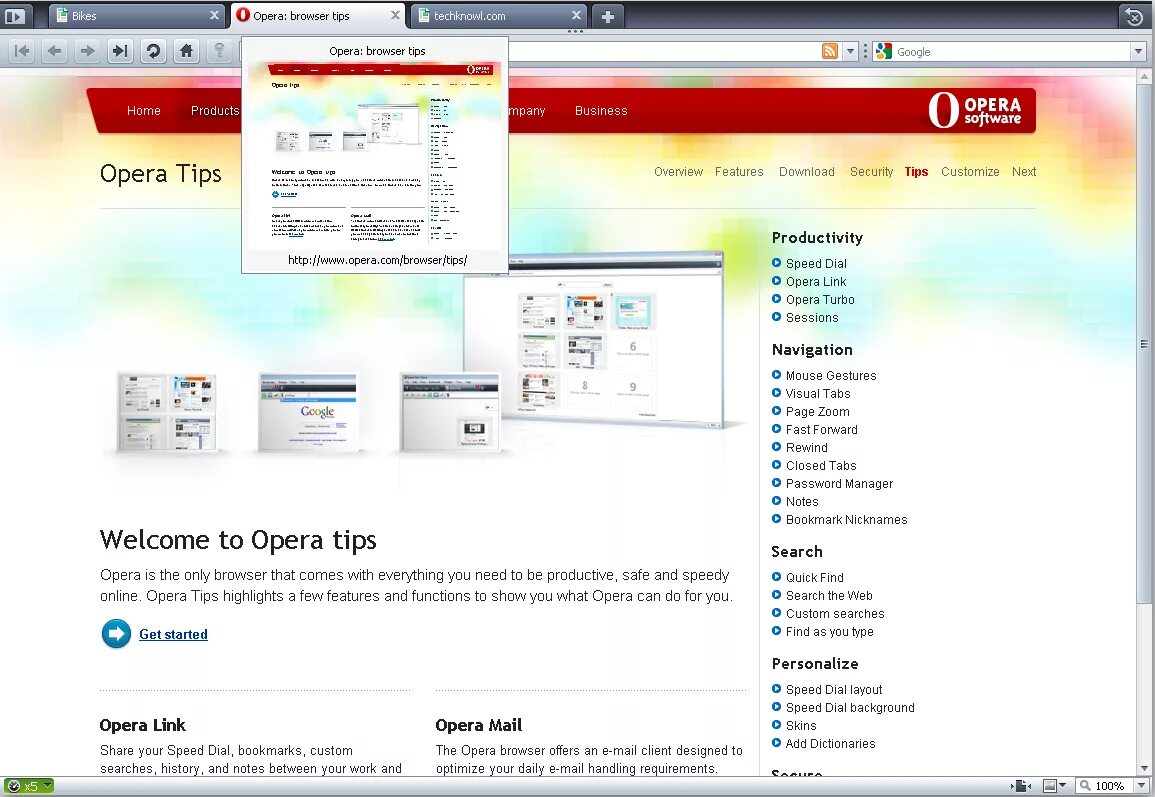Click the Next section link
This screenshot has height=797, width=1155.
coord(1024,172)
